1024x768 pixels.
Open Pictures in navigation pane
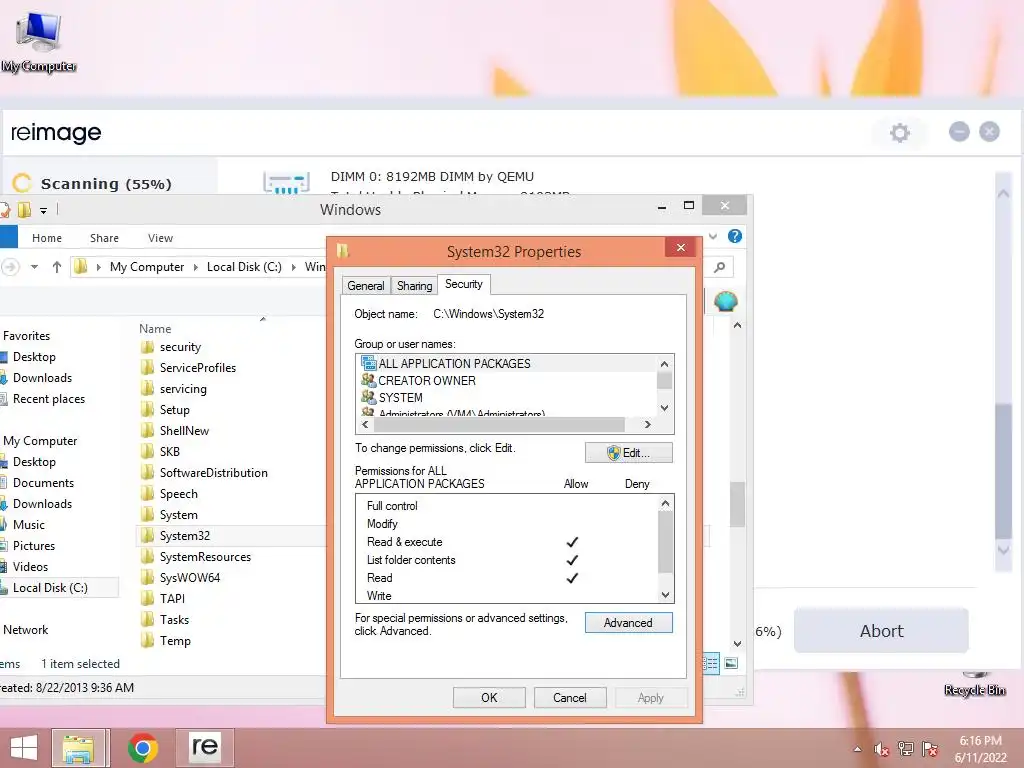coord(34,546)
